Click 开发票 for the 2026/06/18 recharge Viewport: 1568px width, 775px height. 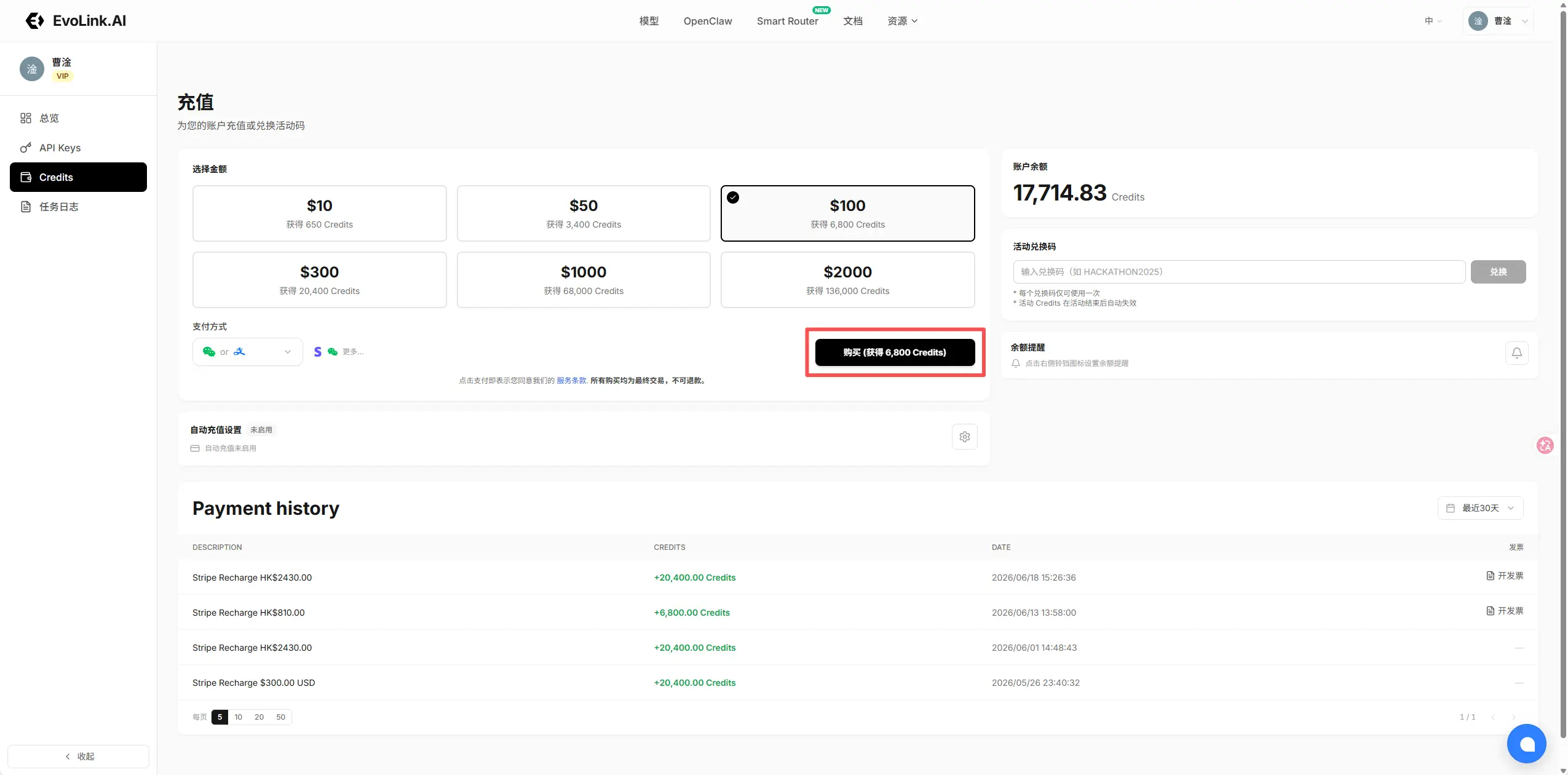(1505, 576)
